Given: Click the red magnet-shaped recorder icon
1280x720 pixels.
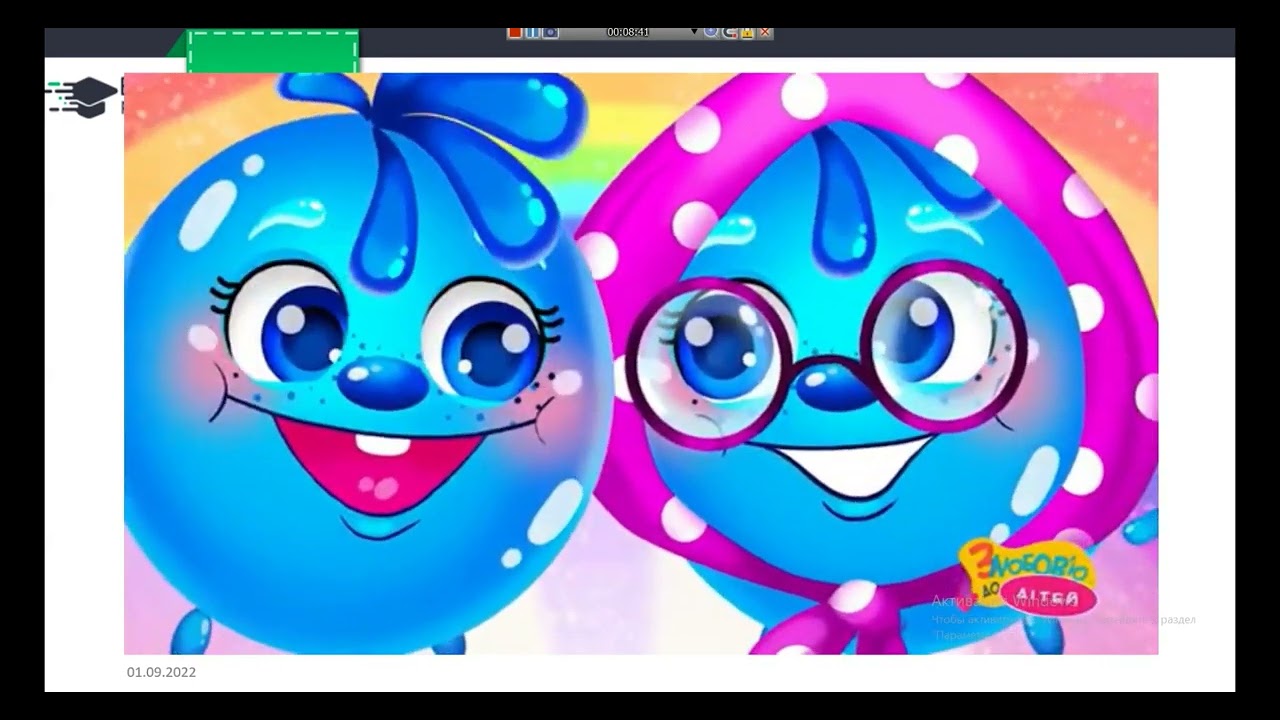Looking at the screenshot, I should pos(729,32).
